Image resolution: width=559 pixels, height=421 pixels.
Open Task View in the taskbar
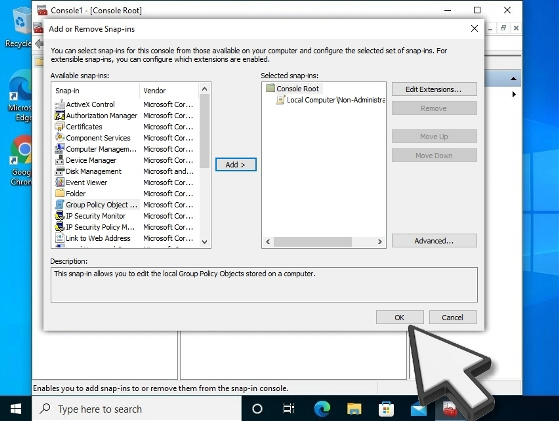click(288, 409)
